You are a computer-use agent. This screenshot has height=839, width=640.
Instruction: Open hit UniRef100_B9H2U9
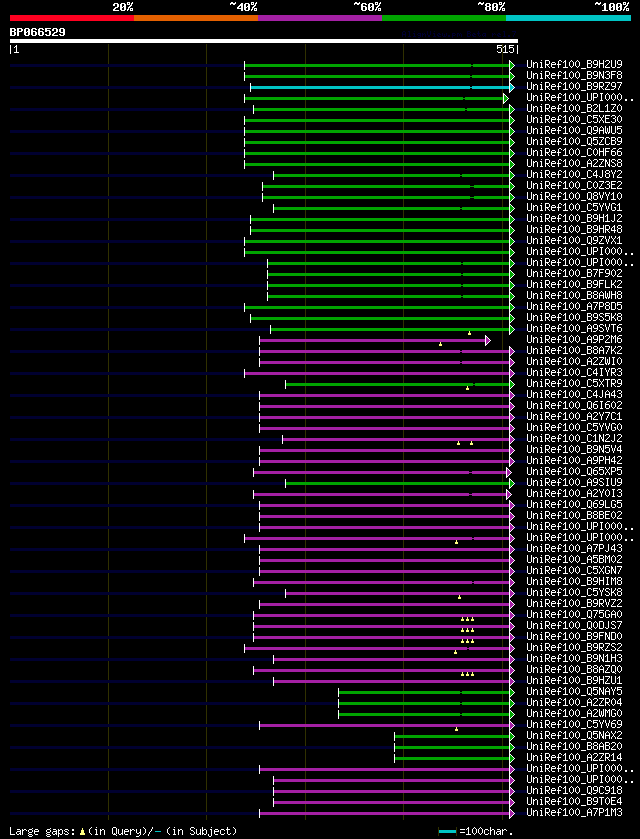pos(574,65)
